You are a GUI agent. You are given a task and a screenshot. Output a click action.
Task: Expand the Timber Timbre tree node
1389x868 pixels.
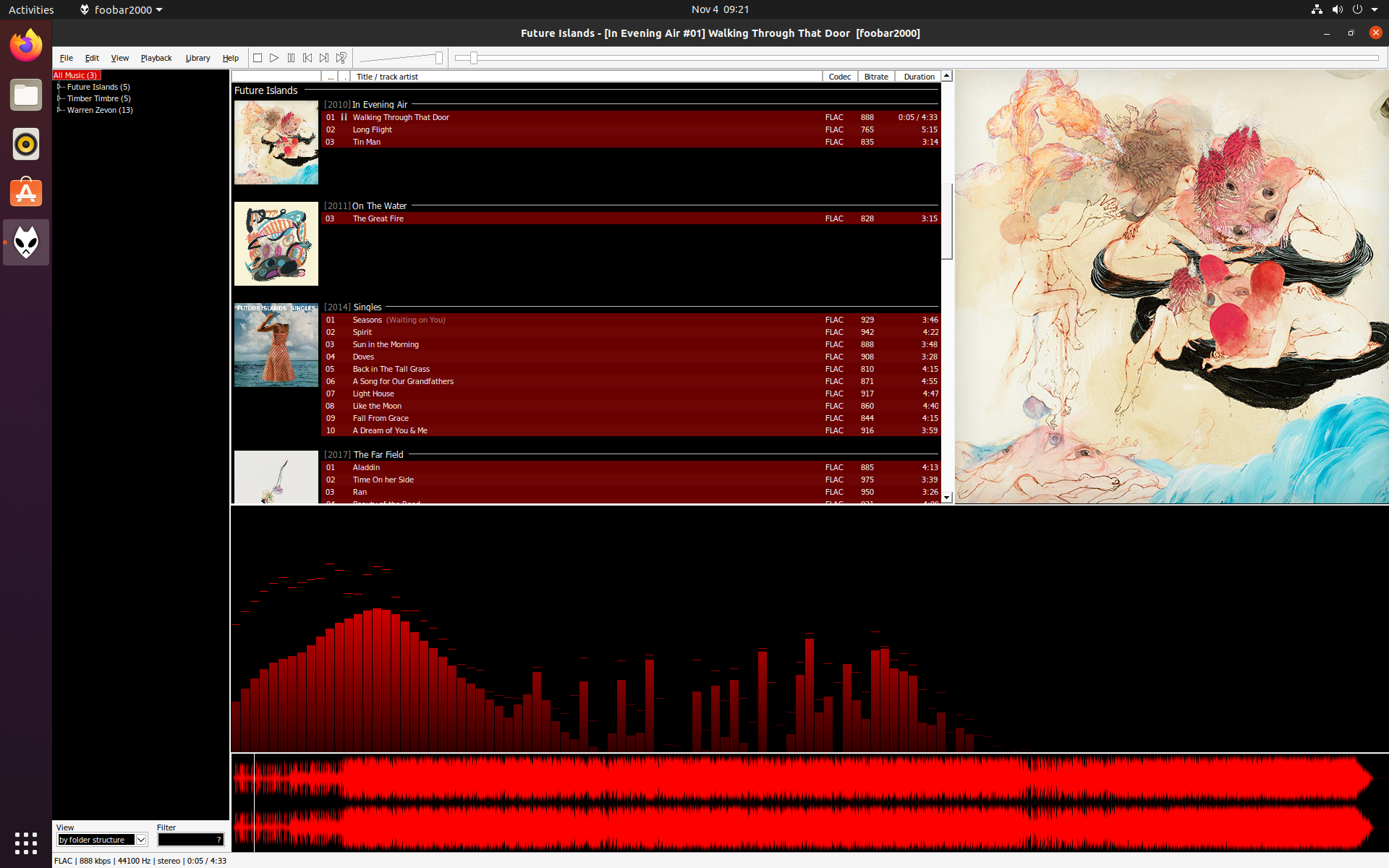coord(59,98)
